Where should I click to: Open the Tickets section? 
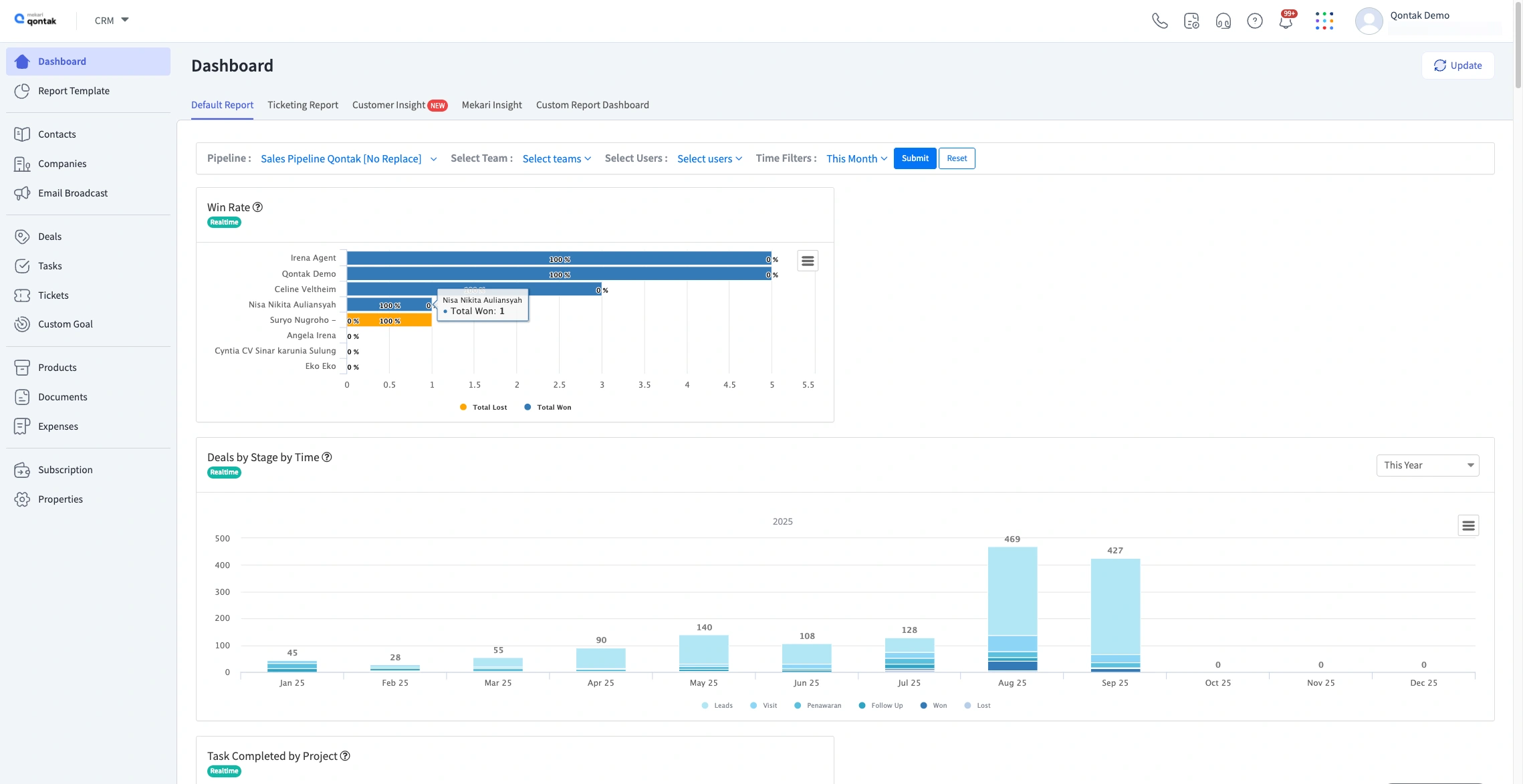[53, 295]
